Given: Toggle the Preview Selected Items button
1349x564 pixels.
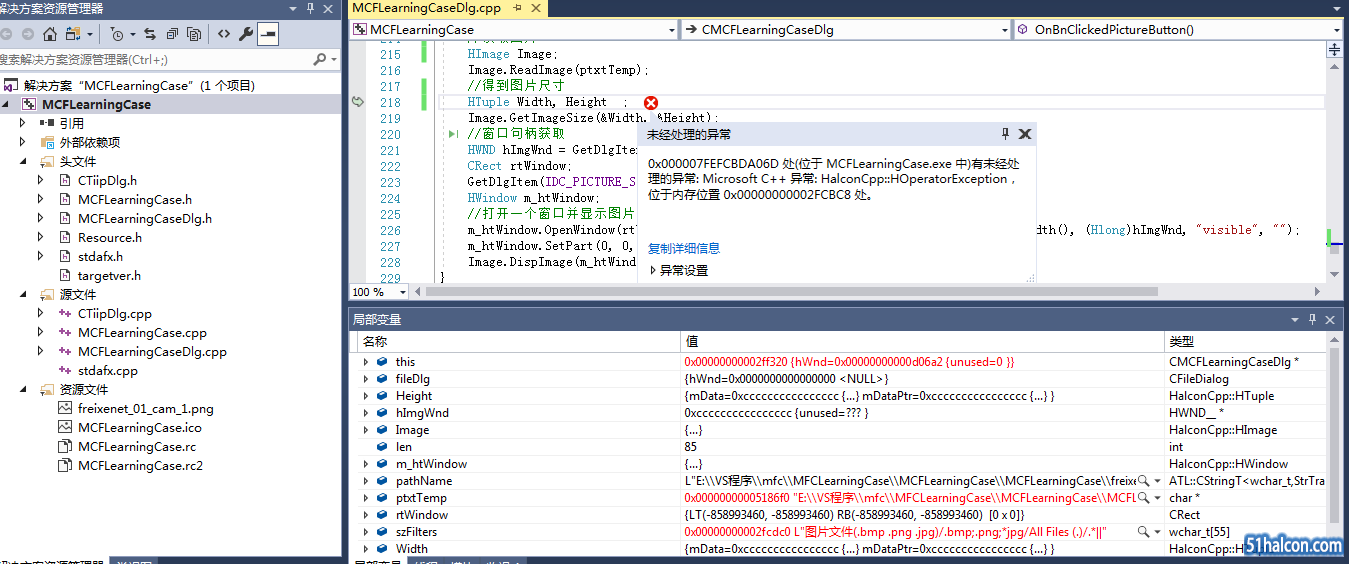Looking at the screenshot, I should click(267, 34).
